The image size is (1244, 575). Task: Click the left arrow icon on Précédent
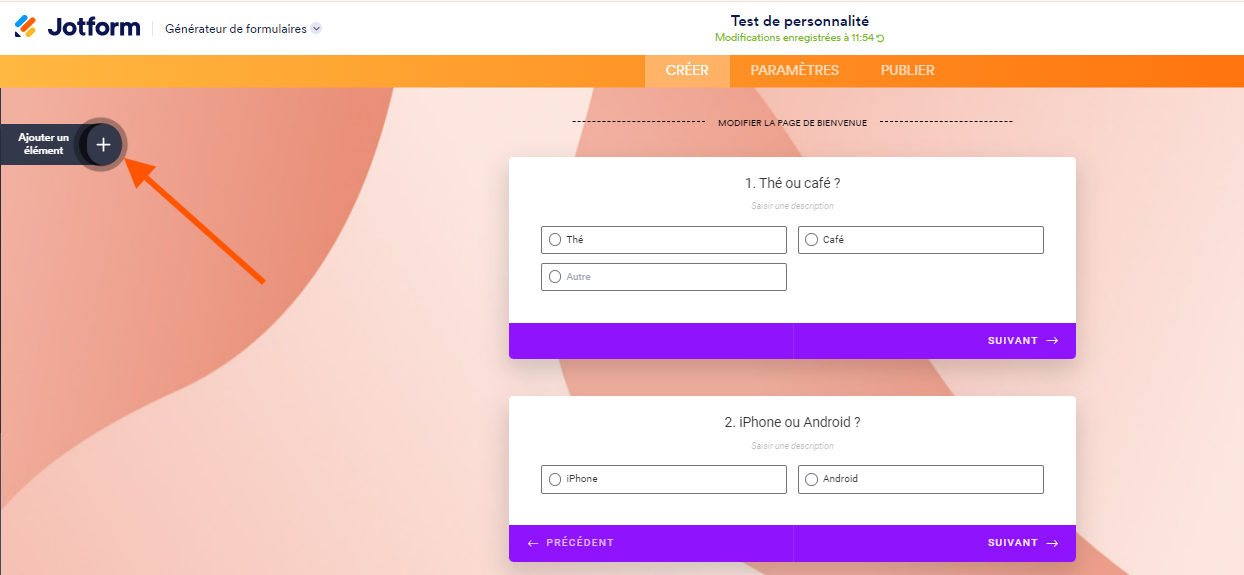pyautogui.click(x=533, y=543)
